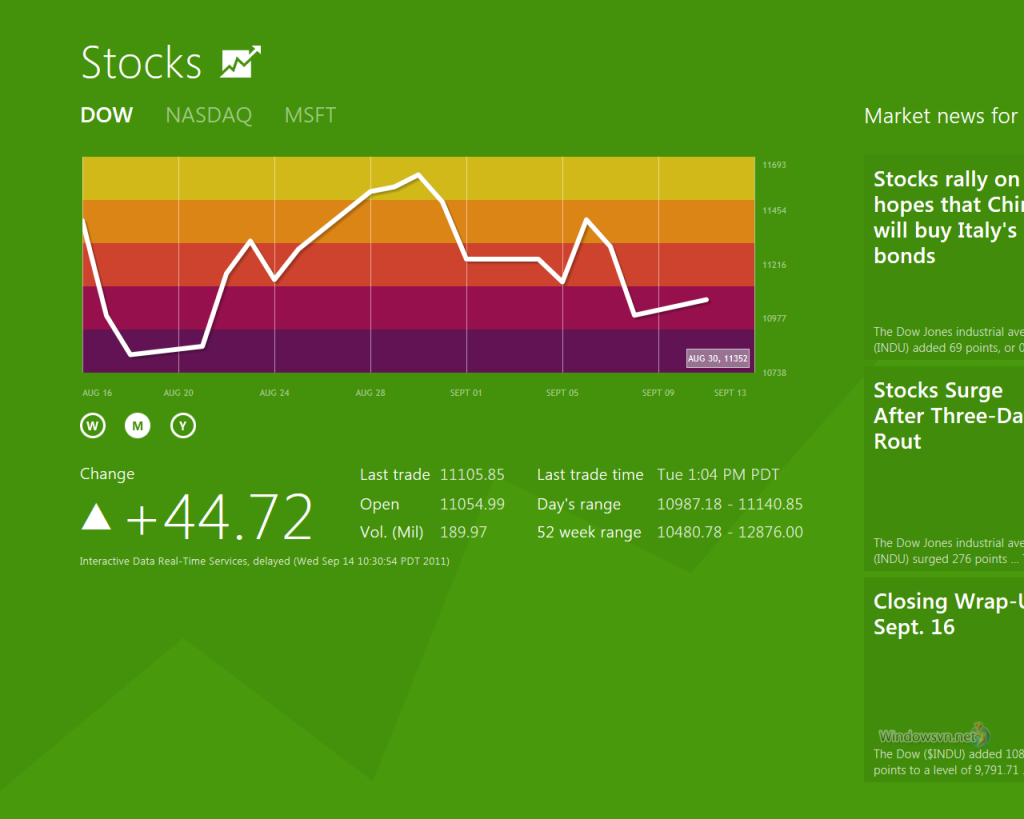
Task: Click the Vol. (Mil) label
Action: pyautogui.click(x=392, y=532)
